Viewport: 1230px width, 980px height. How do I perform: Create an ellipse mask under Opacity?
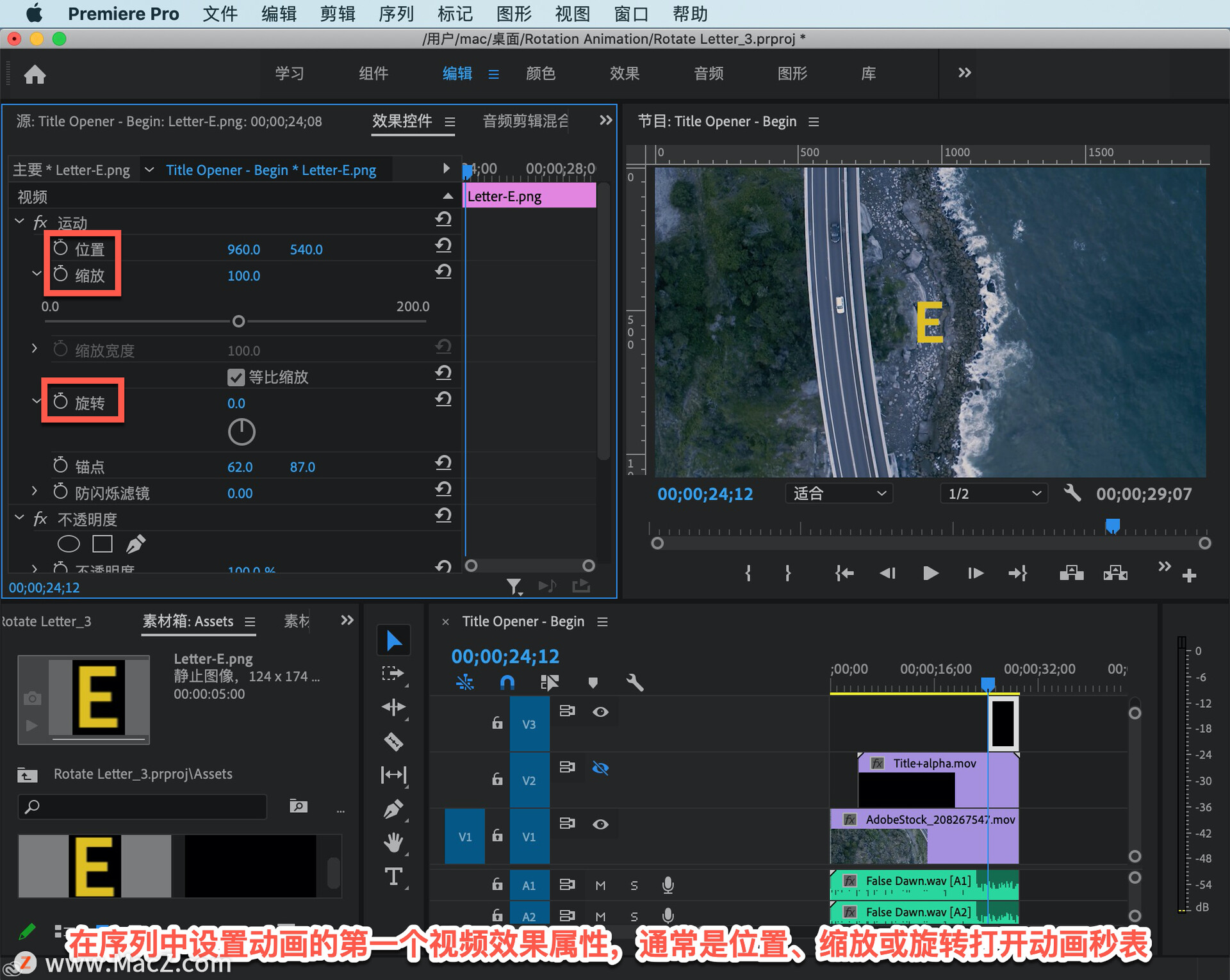[69, 544]
